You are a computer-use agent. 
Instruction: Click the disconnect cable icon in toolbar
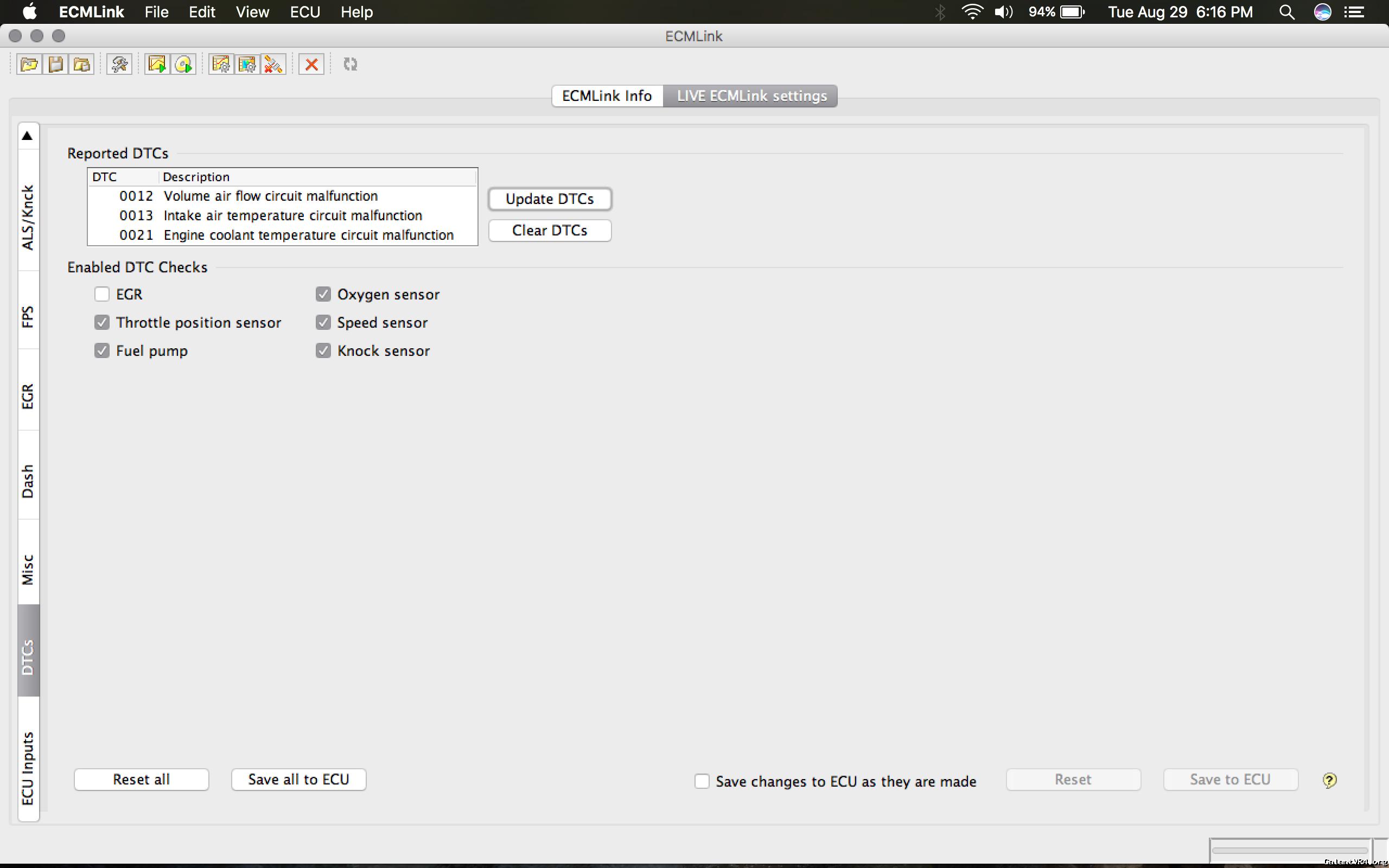click(274, 65)
